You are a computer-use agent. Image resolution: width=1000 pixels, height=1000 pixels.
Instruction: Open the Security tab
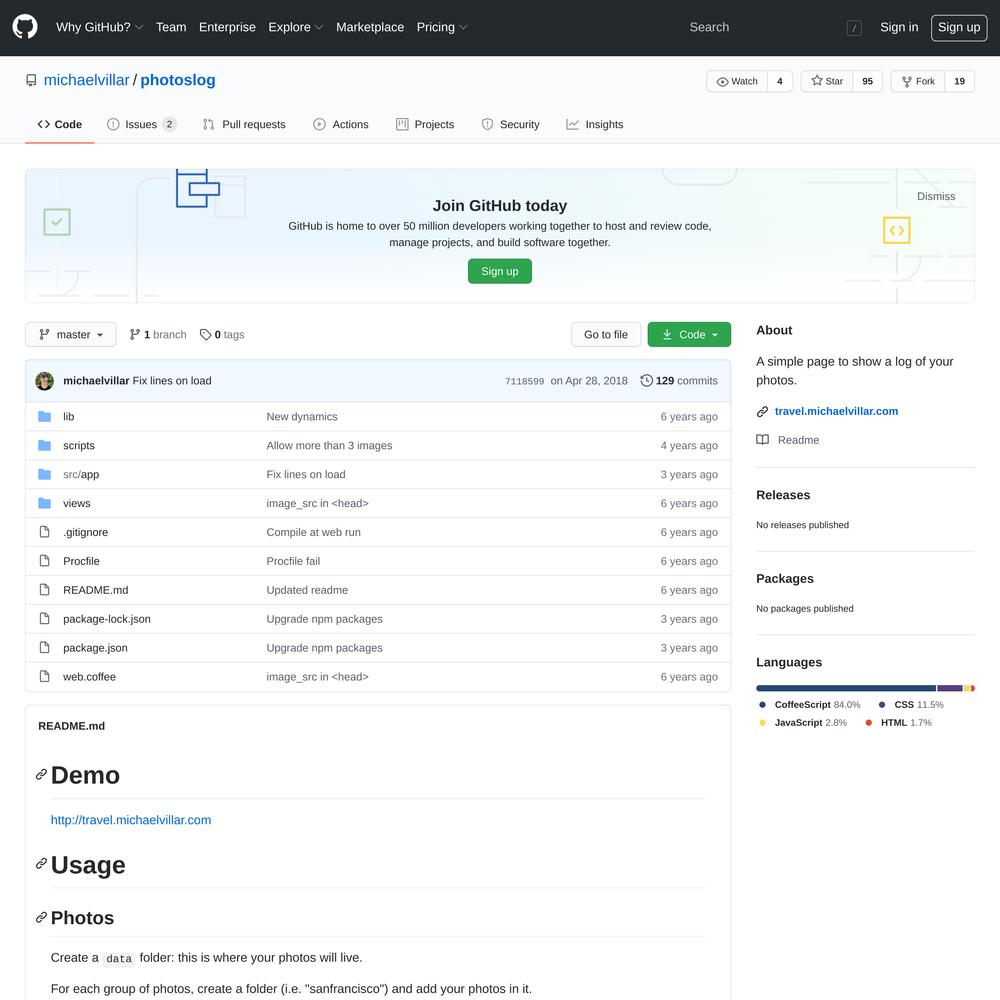pyautogui.click(x=510, y=124)
